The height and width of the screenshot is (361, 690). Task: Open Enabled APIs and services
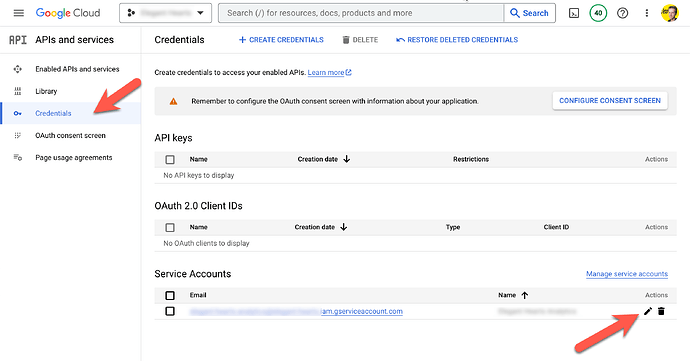(x=77, y=69)
